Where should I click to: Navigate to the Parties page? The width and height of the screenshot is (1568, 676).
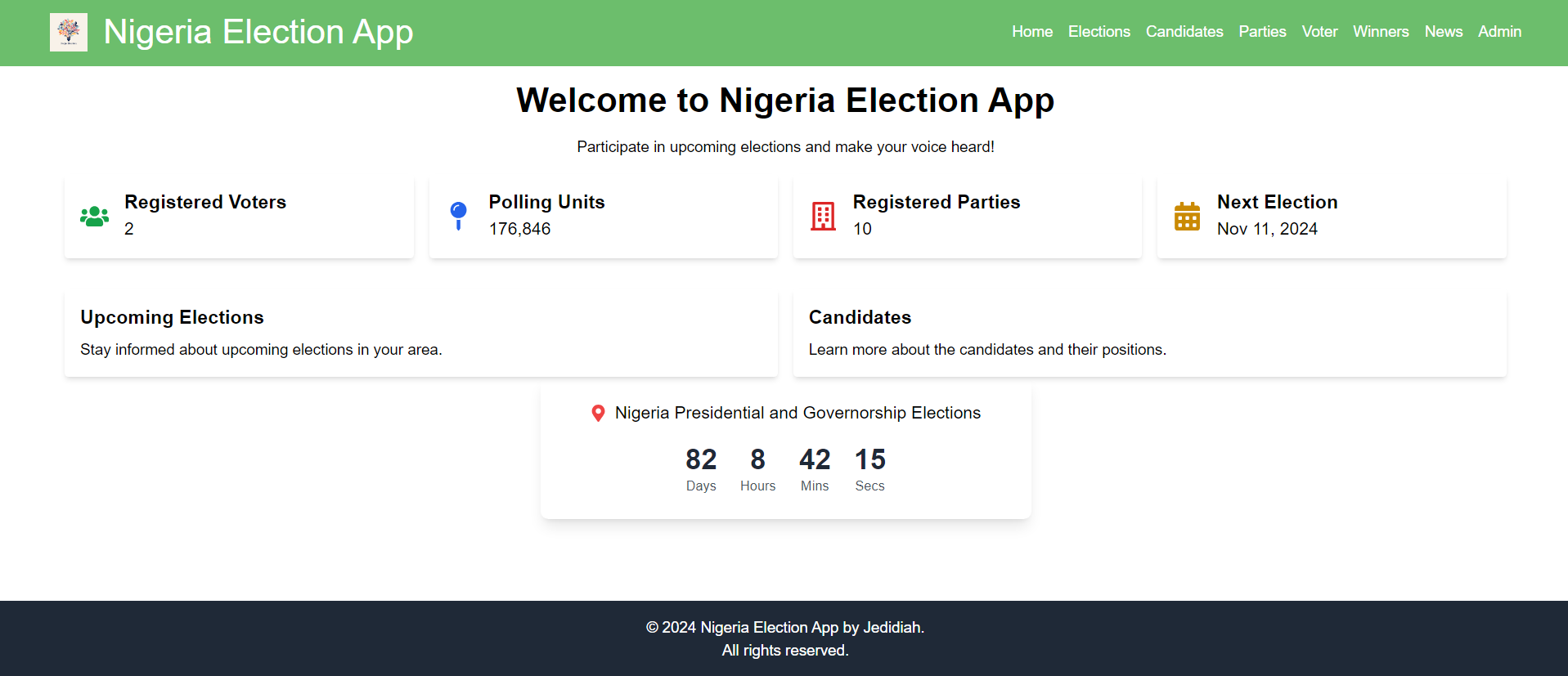(x=1262, y=32)
